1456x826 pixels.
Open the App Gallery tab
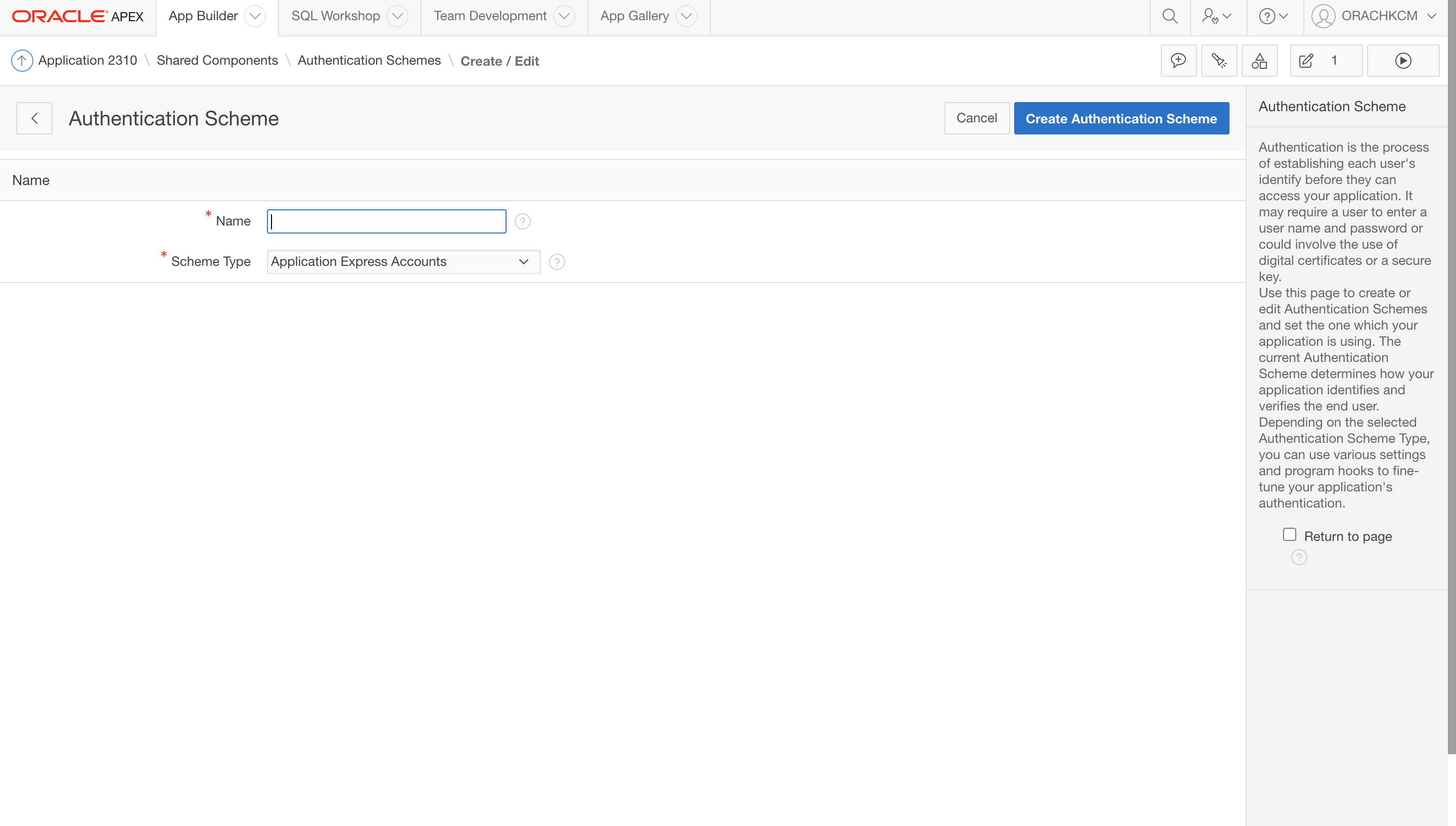pos(634,16)
